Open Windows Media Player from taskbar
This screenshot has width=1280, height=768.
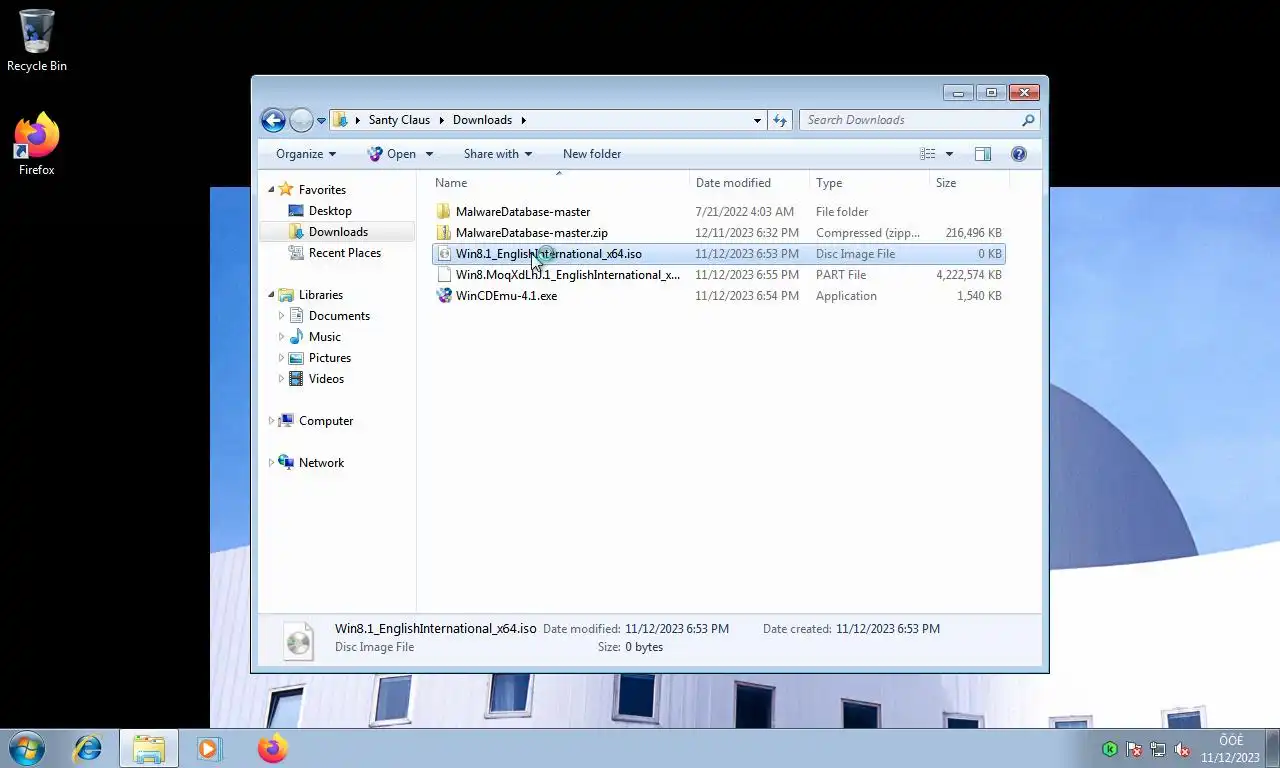(209, 748)
